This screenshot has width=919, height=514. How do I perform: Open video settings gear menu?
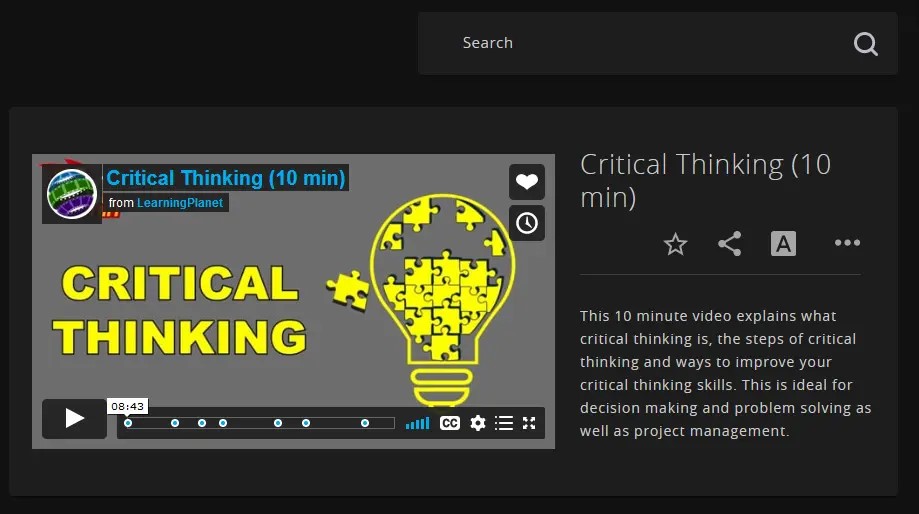click(478, 423)
